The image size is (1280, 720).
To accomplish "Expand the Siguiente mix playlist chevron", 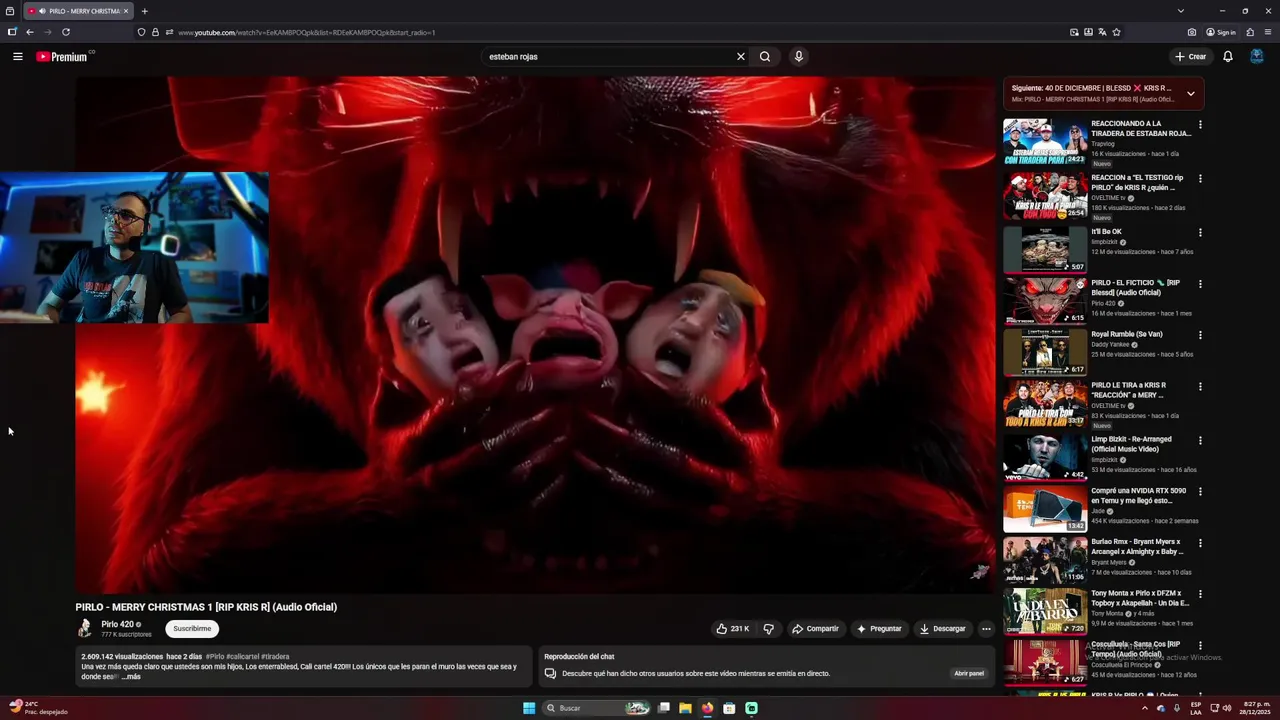I will [x=1190, y=94].
